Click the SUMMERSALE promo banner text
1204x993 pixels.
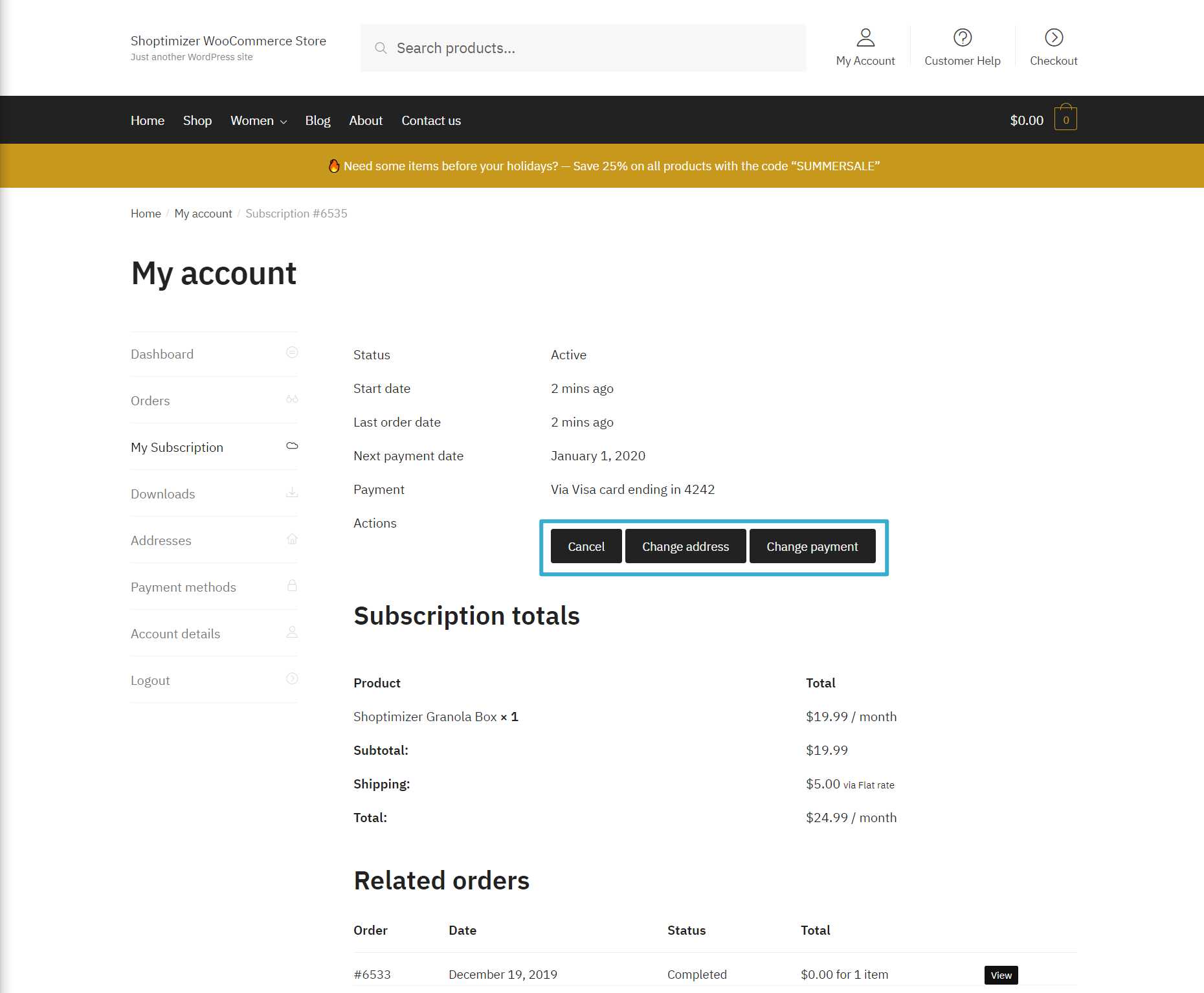pyautogui.click(x=612, y=166)
